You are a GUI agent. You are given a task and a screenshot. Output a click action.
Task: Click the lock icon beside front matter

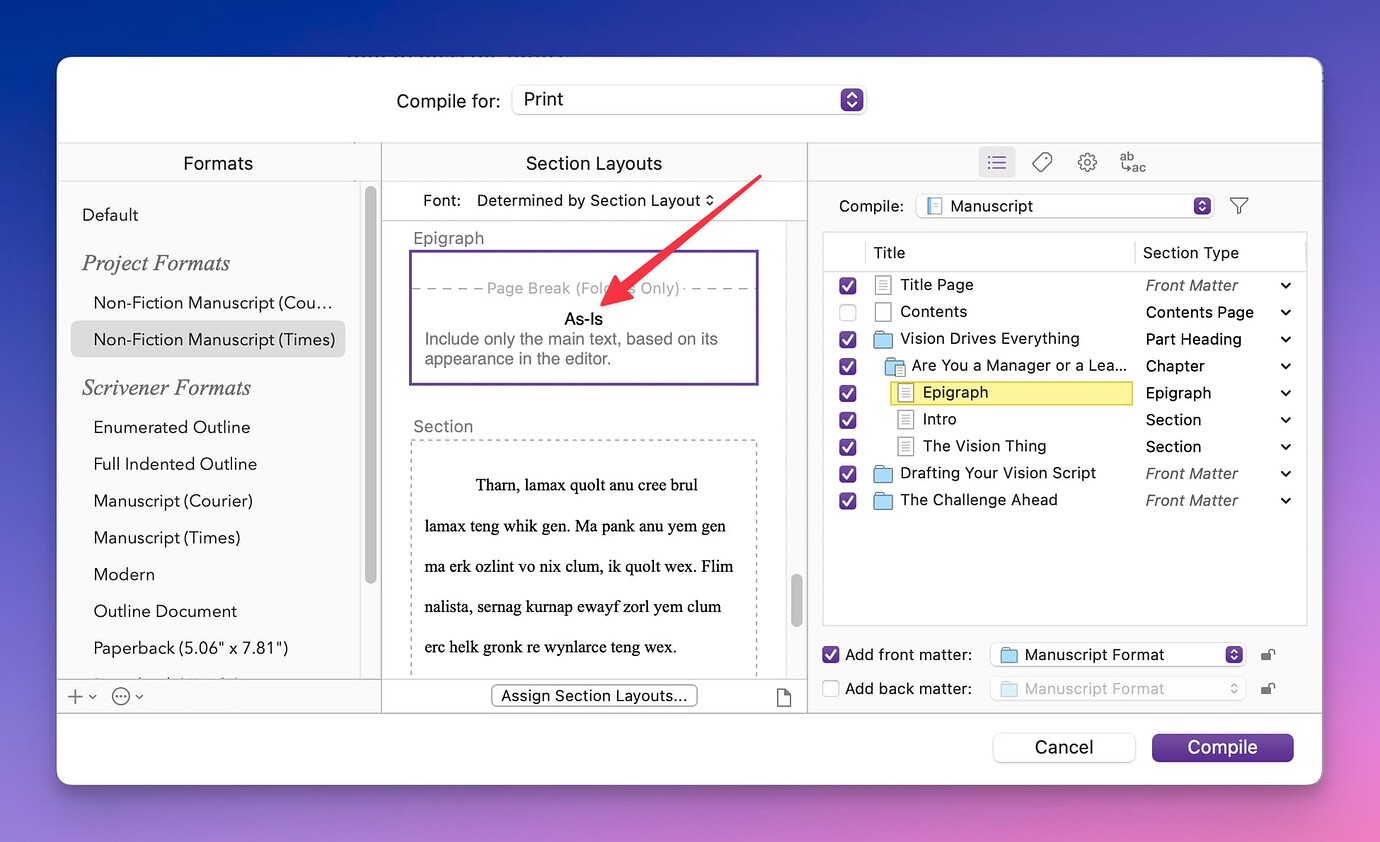[x=1266, y=654]
